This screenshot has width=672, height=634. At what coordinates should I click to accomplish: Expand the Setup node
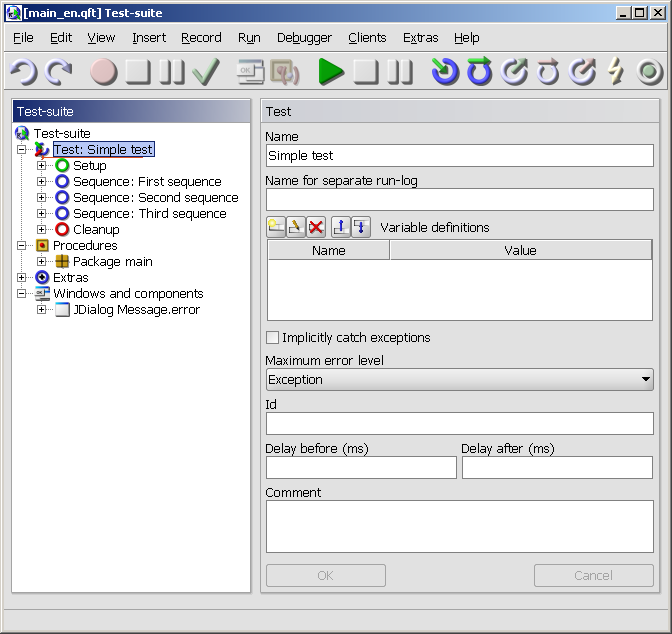click(x=41, y=165)
